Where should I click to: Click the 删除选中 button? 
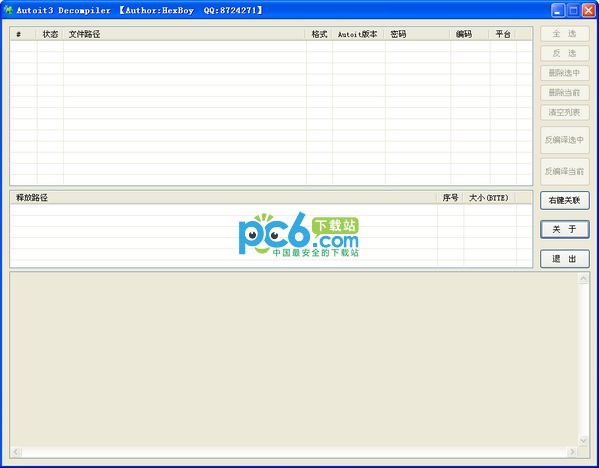coord(565,73)
